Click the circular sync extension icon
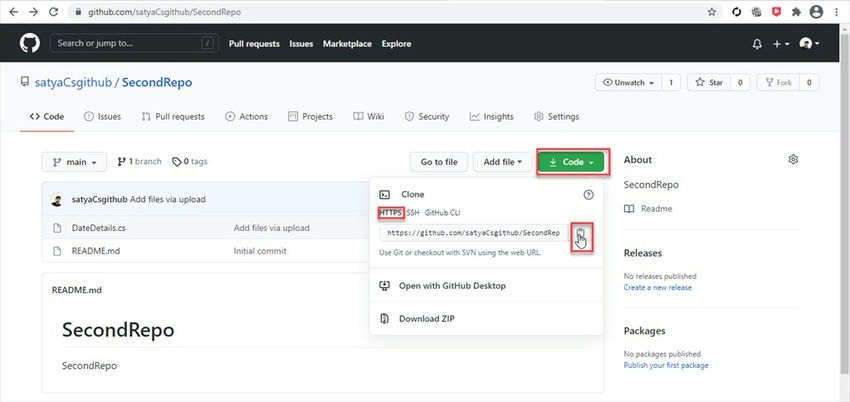The width and height of the screenshot is (850, 402). (x=736, y=12)
